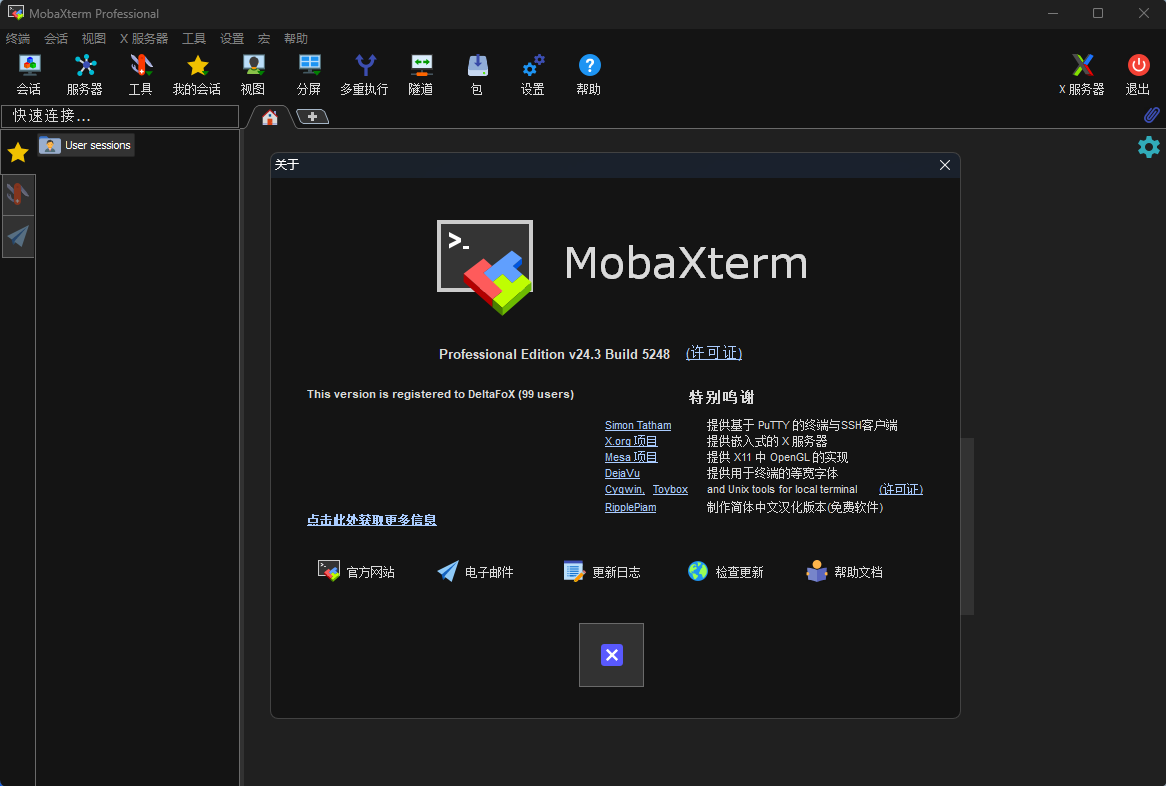Select User sessions tree item
This screenshot has width=1166, height=786.
[86, 145]
